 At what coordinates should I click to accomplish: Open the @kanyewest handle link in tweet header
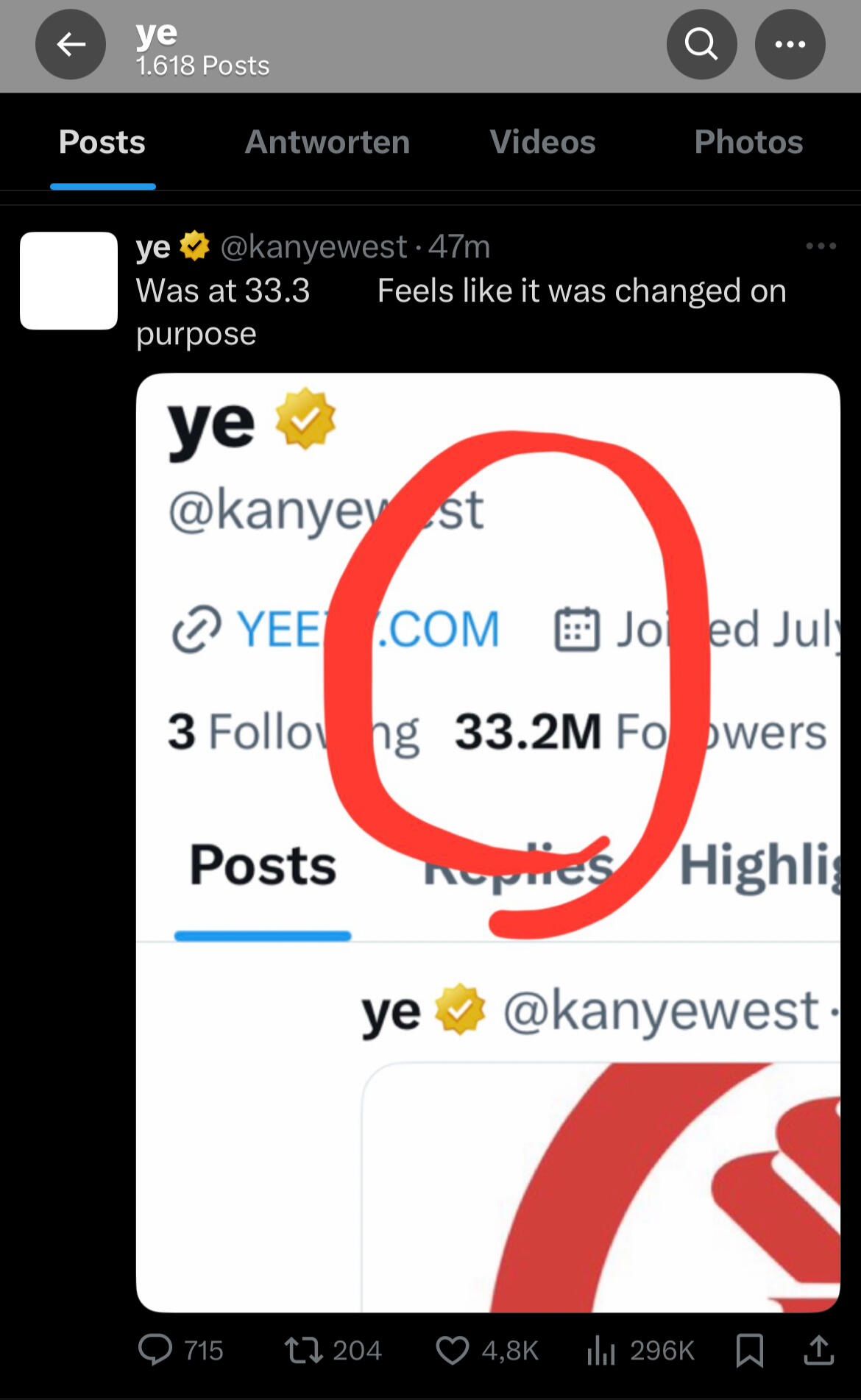tap(313, 246)
